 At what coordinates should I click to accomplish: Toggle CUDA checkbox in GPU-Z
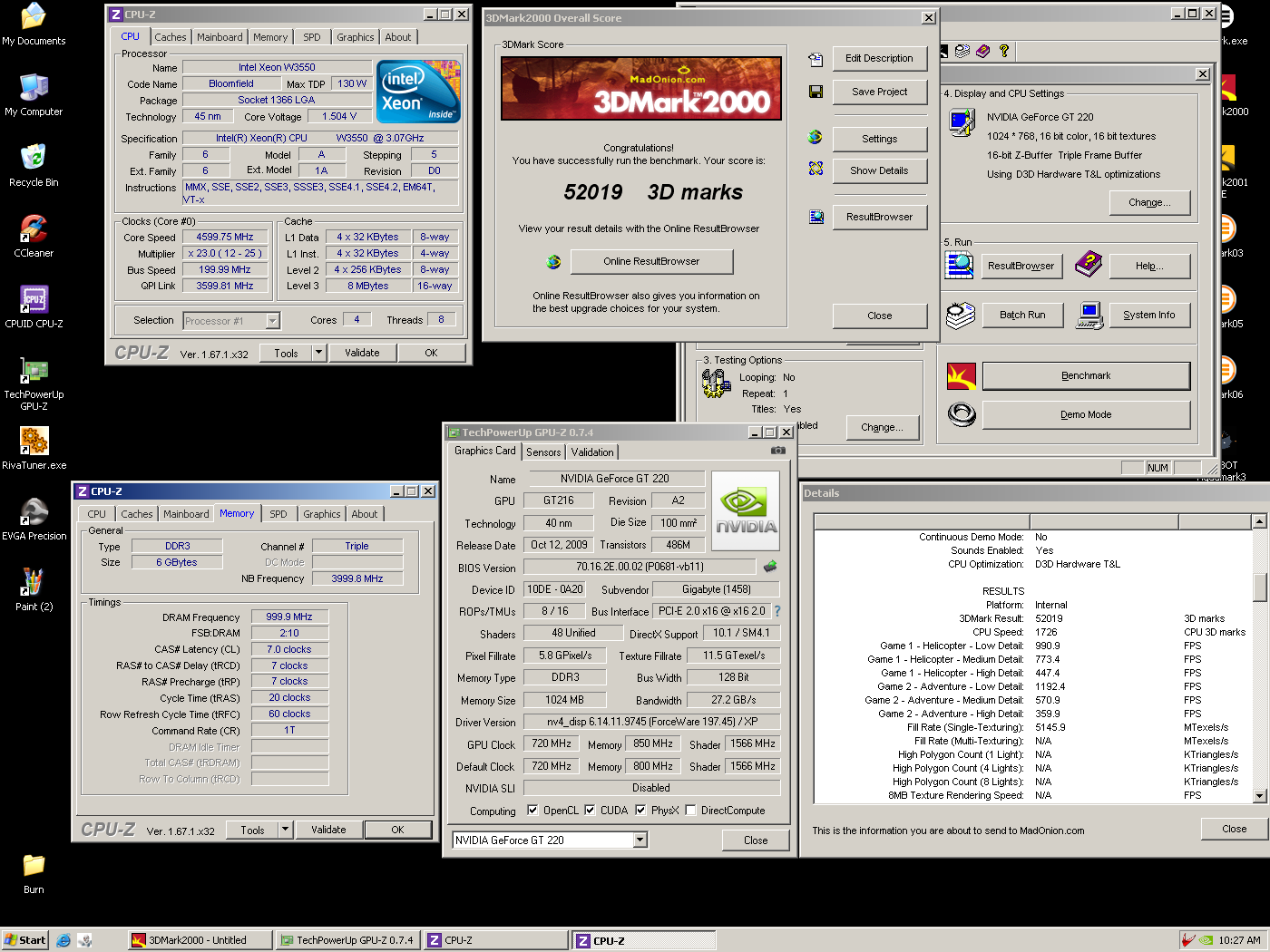590,810
